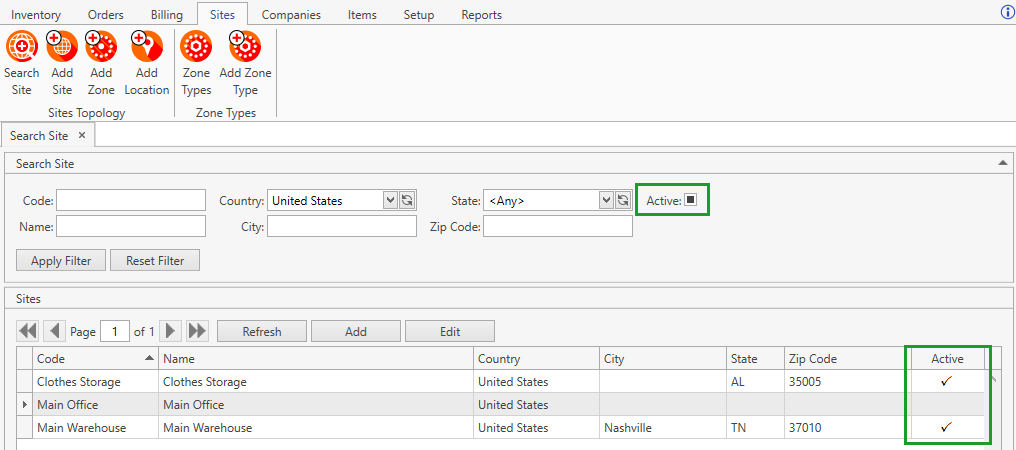Click the Code input field
Screen dimensions: 1016x450
[x=131, y=200]
